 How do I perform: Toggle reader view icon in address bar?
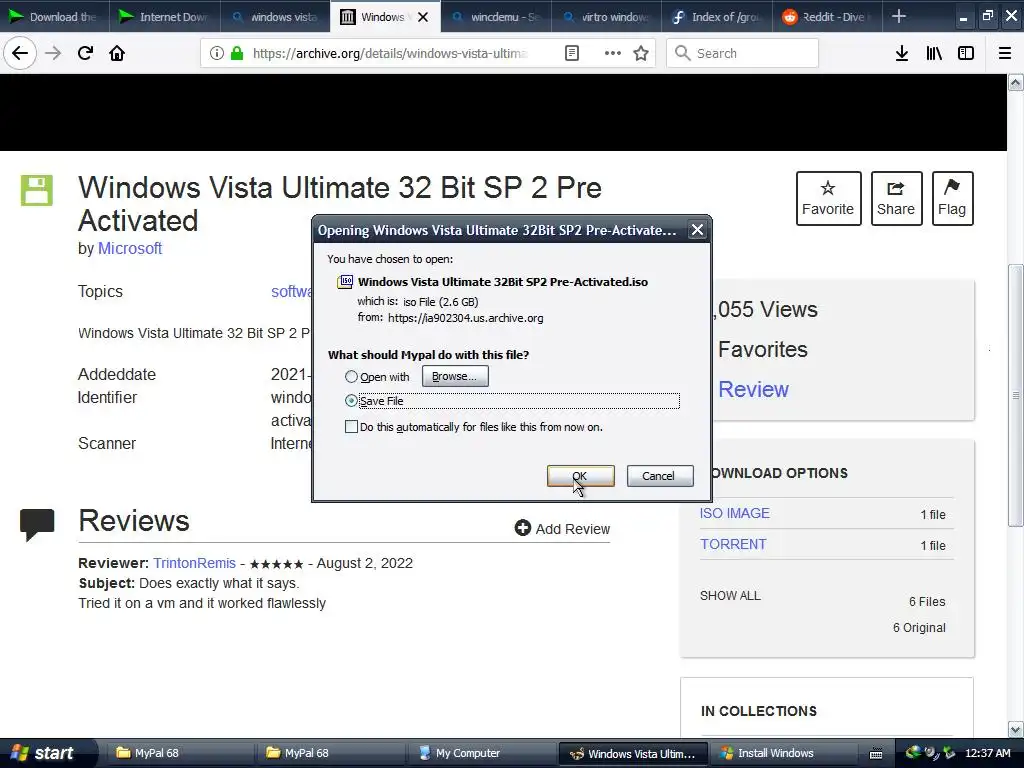click(x=571, y=53)
